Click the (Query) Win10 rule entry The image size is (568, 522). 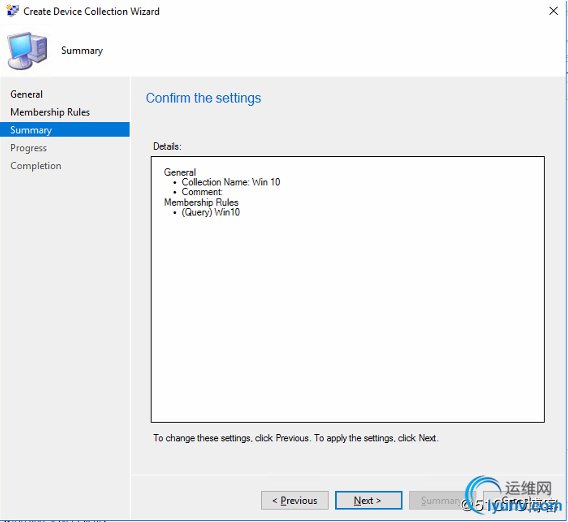pyautogui.click(x=210, y=212)
